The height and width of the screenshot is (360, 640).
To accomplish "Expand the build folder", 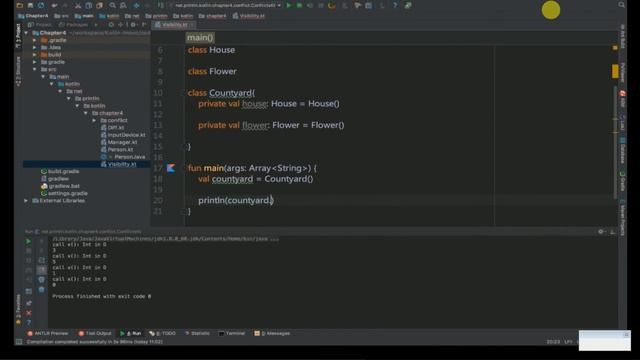I will coord(35,55).
